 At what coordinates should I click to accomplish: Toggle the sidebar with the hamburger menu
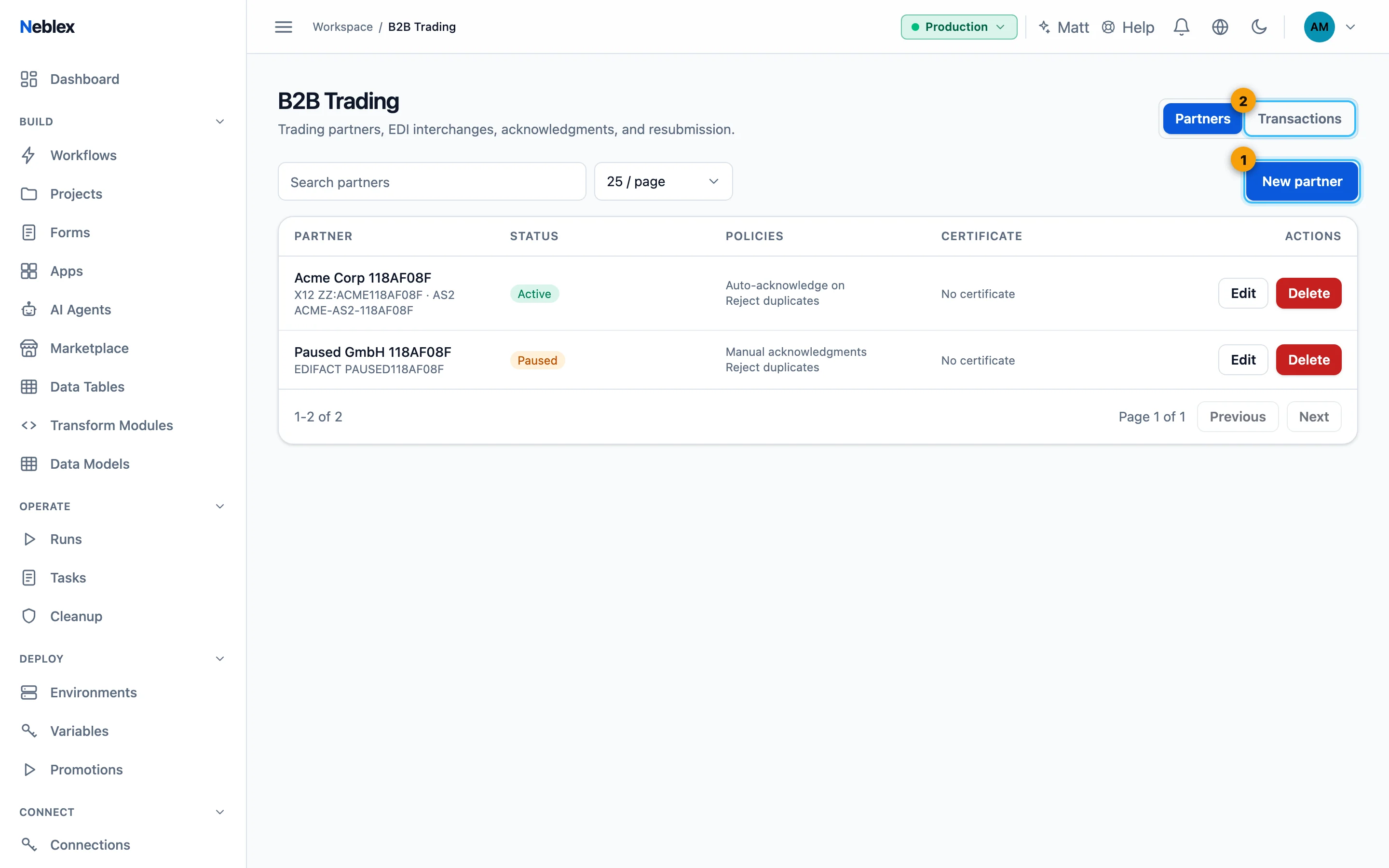pos(284,27)
